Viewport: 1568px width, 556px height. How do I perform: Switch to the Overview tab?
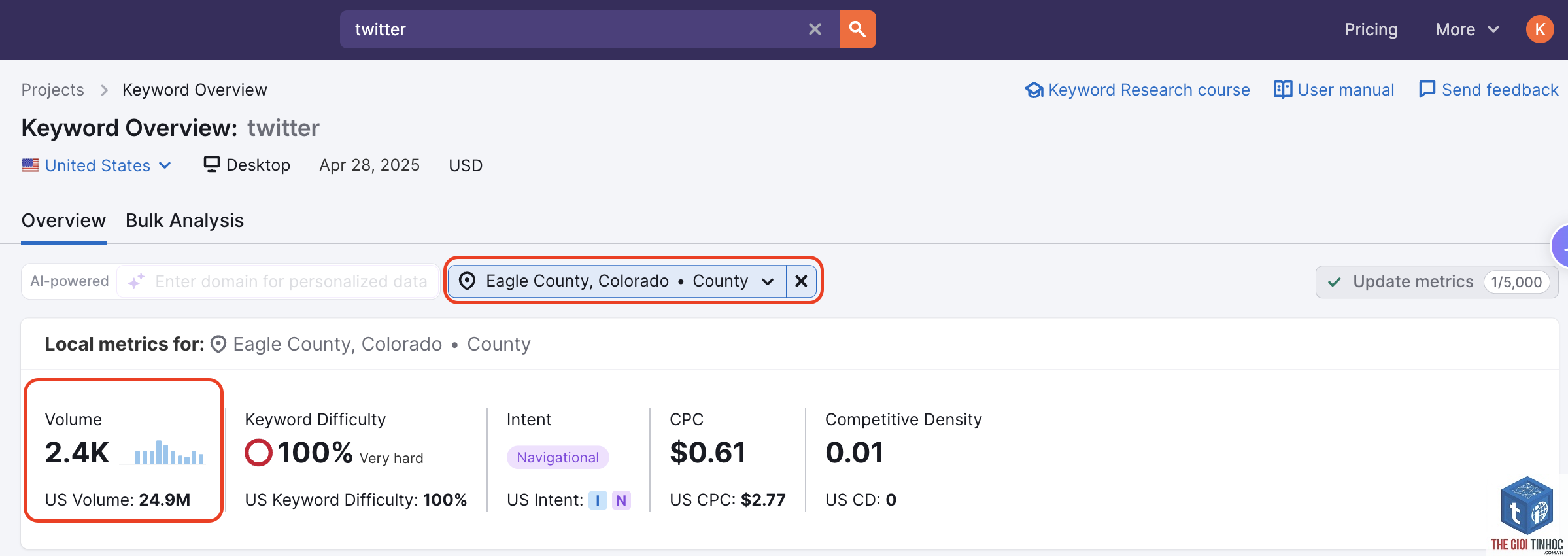[63, 220]
